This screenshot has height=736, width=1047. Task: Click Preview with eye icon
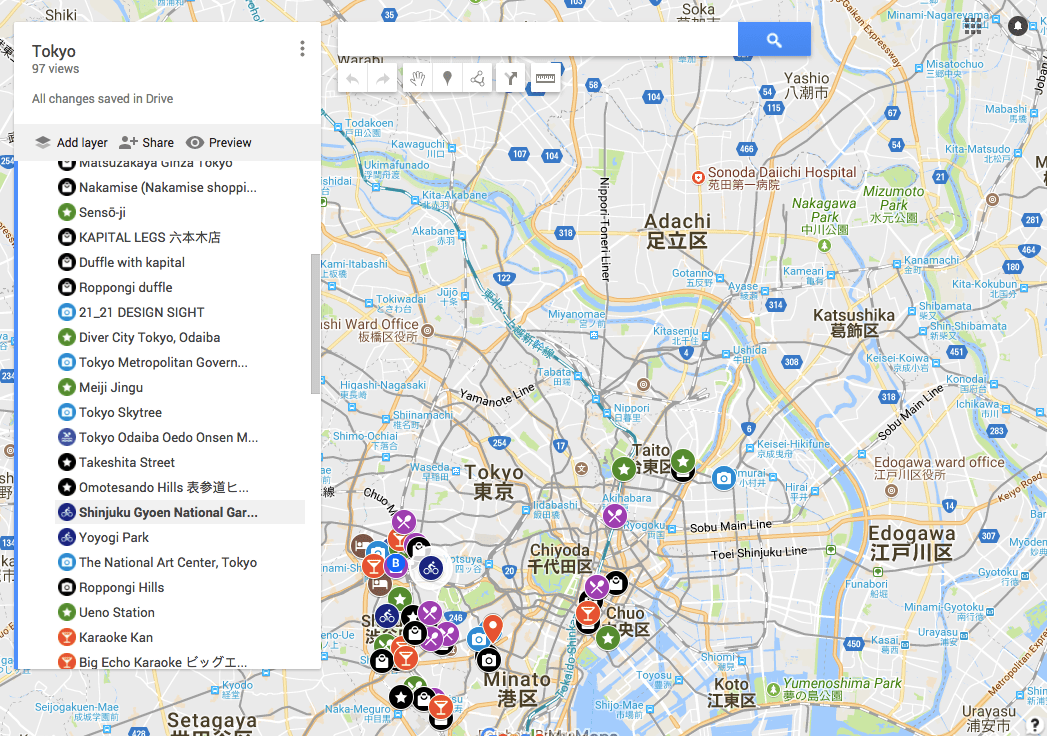(219, 142)
